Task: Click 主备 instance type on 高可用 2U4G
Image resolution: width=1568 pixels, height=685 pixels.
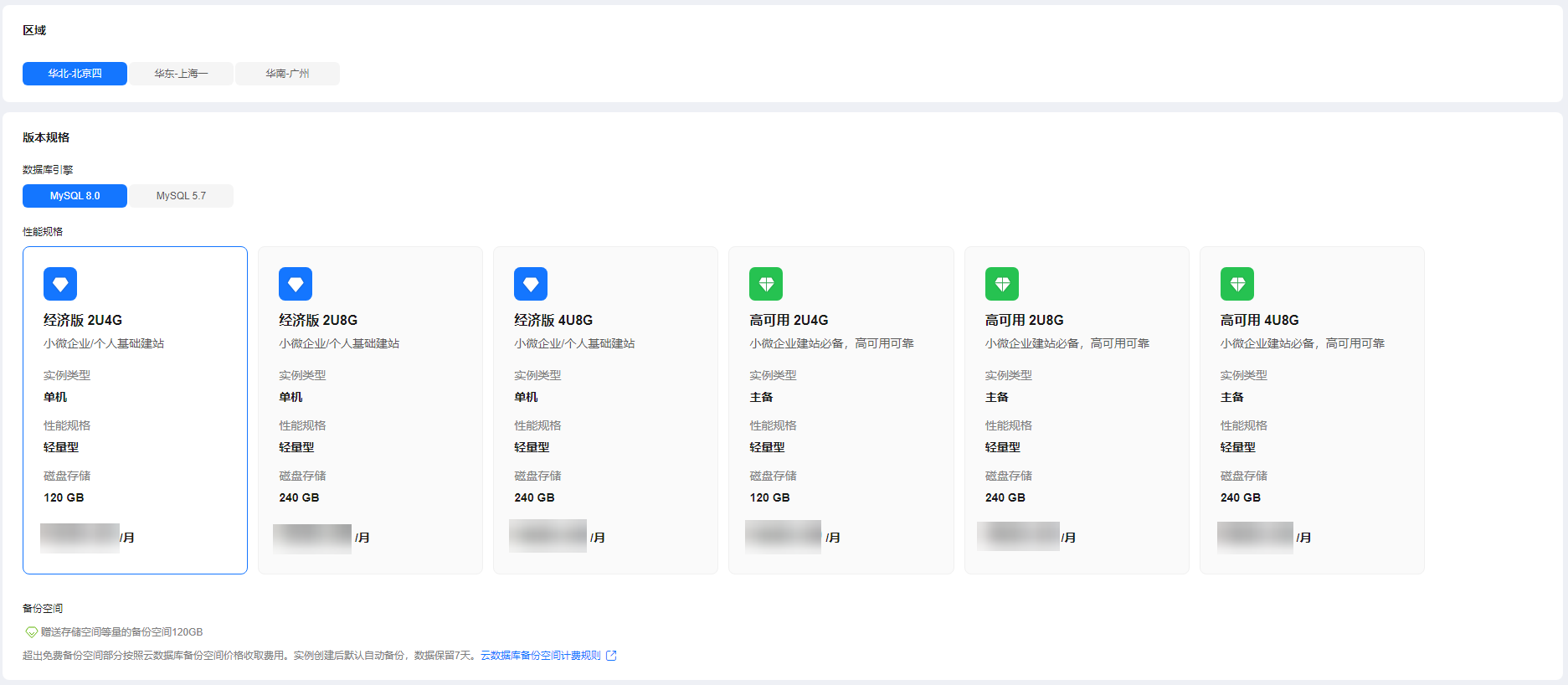Action: [761, 397]
